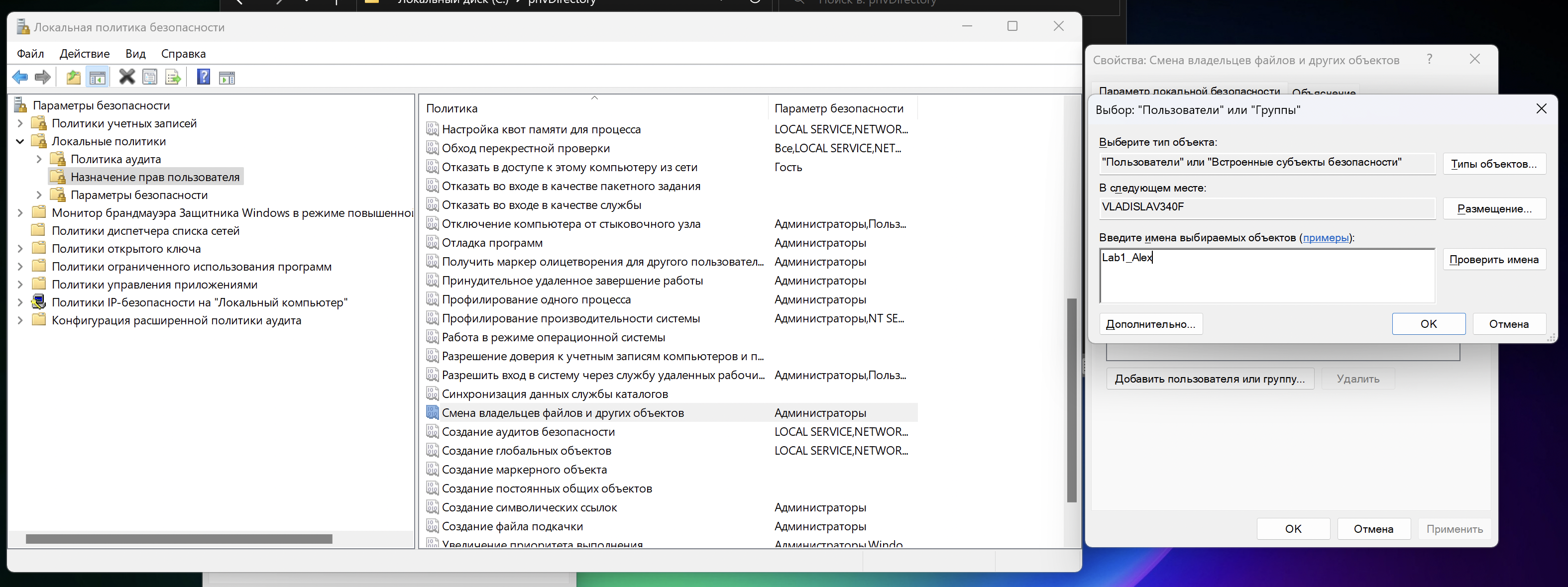Expand the Политика аудита node
Screen dimensions: 1568x587
(x=39, y=159)
